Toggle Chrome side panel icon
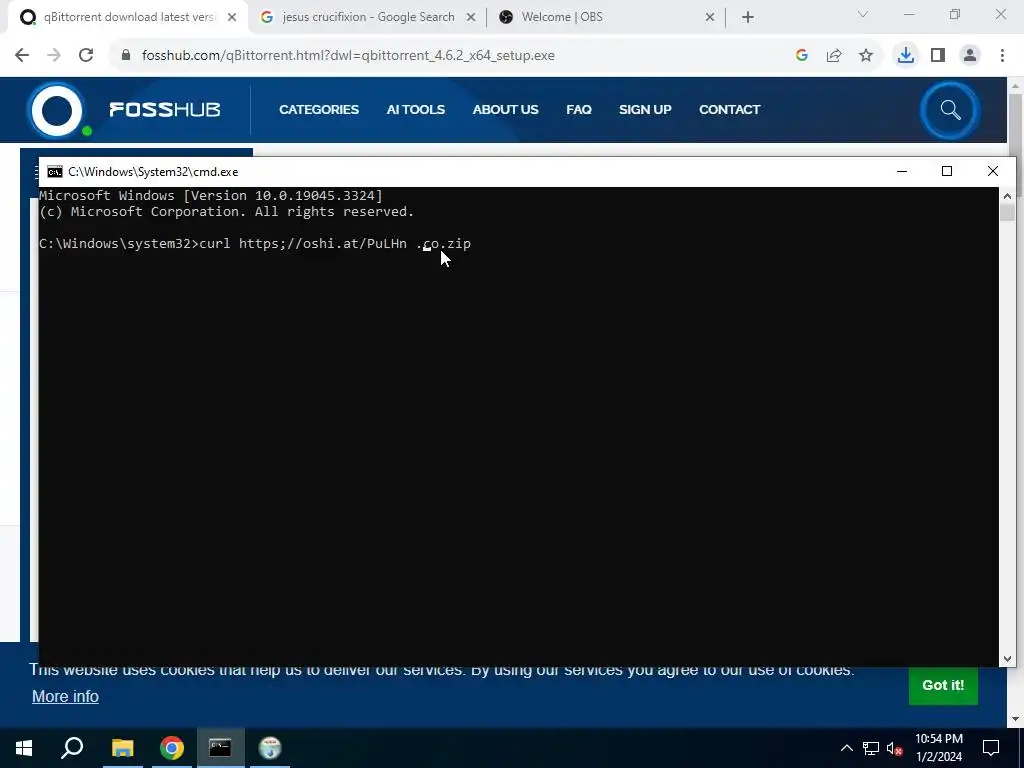 click(938, 56)
